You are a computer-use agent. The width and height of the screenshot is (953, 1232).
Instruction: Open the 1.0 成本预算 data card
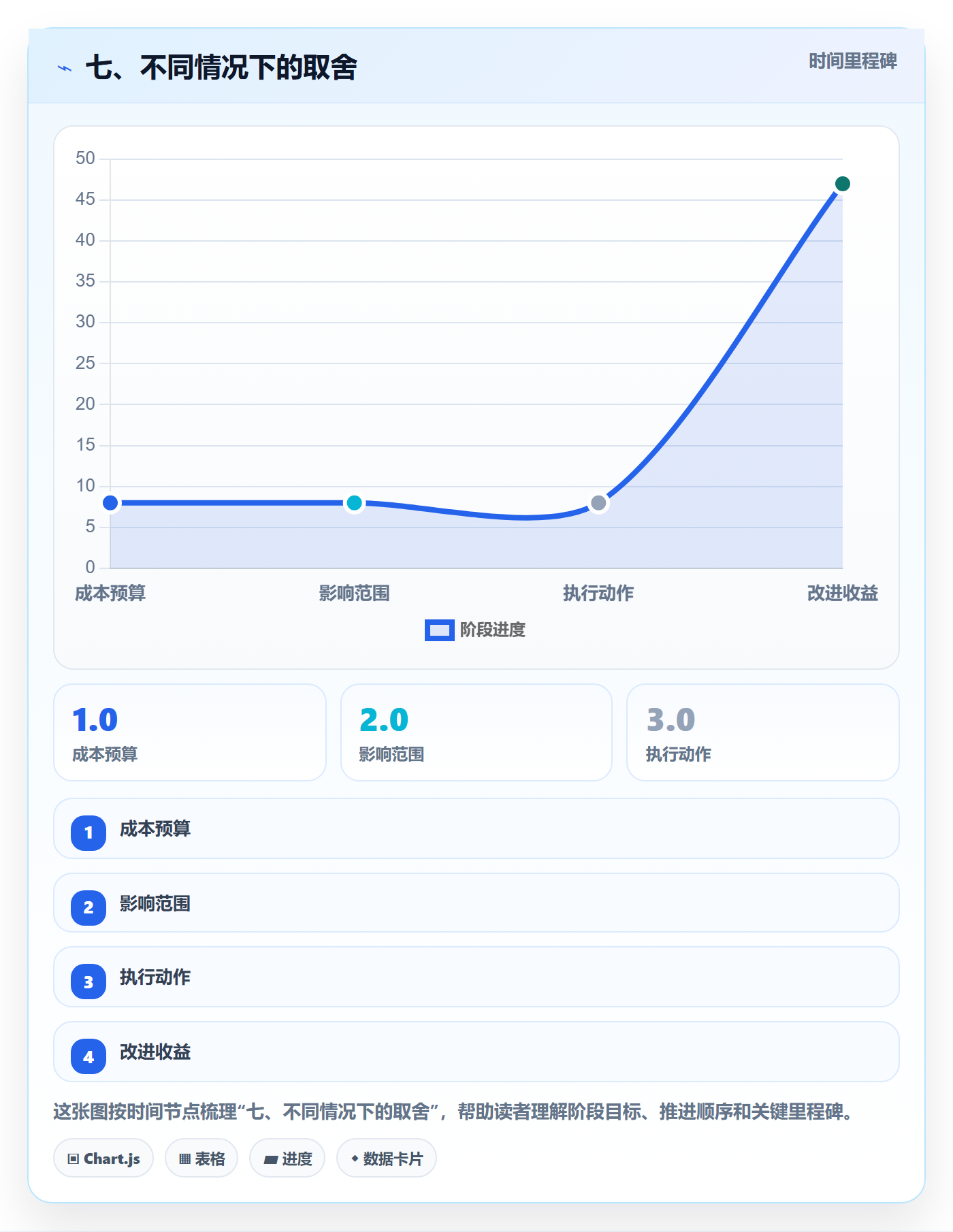pyautogui.click(x=190, y=732)
